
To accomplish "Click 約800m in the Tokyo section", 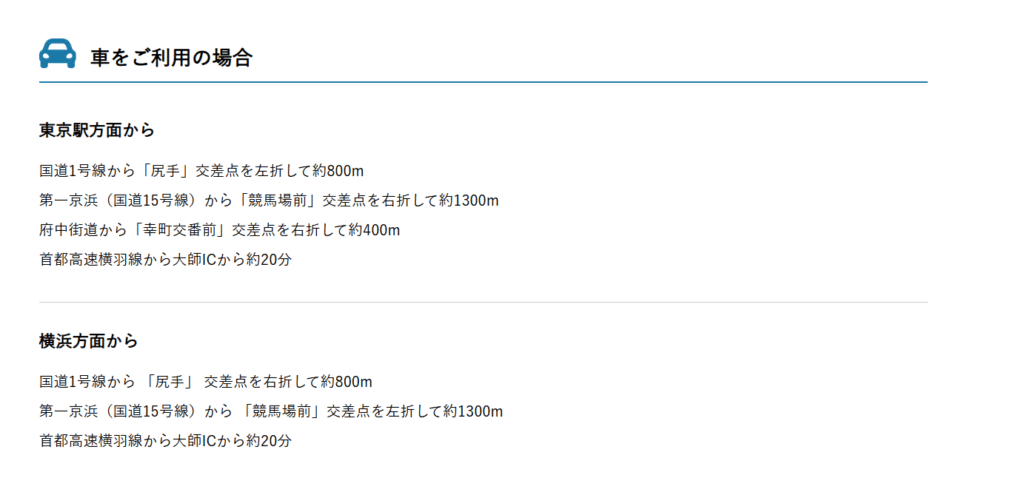I will pyautogui.click(x=338, y=171).
